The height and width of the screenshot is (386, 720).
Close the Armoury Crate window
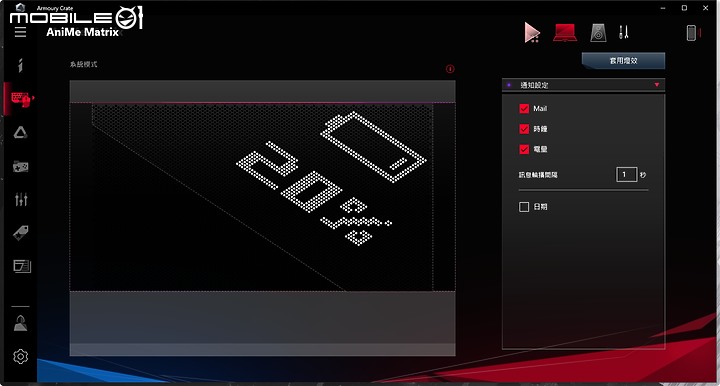click(705, 8)
